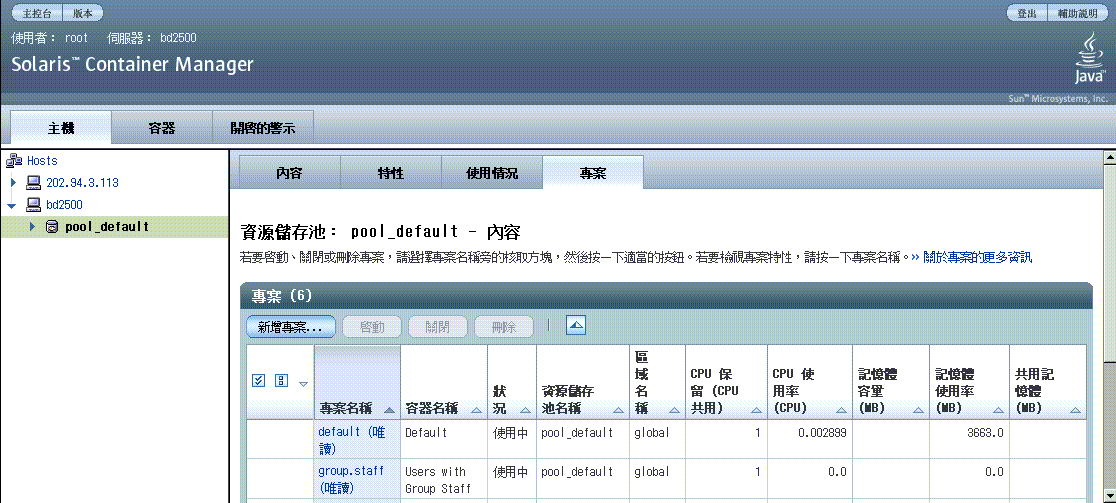Sort by 共用記憶體 column arrow
Image resolution: width=1116 pixels, height=503 pixels.
tap(1075, 410)
